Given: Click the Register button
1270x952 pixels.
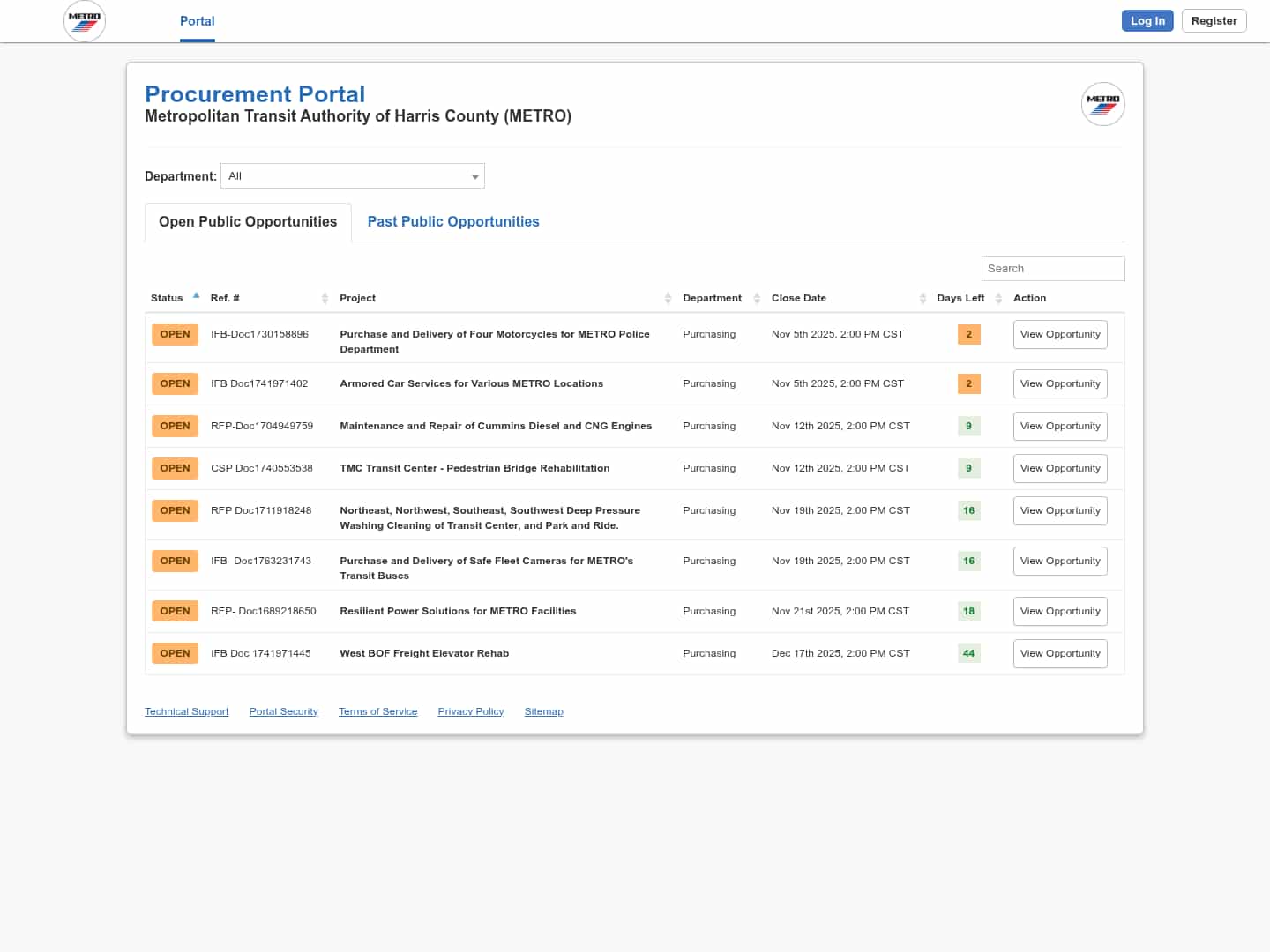Looking at the screenshot, I should [1214, 21].
